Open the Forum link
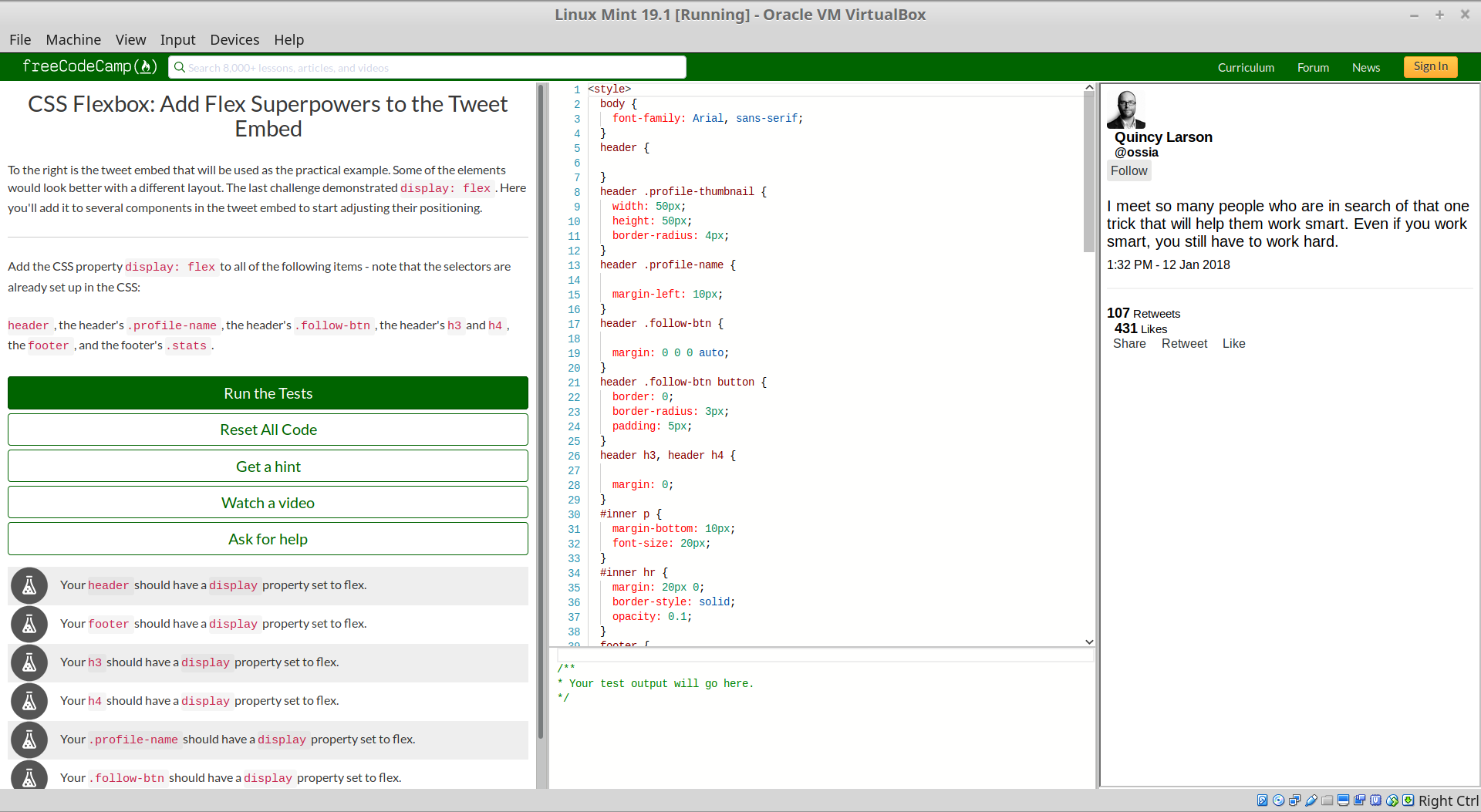This screenshot has width=1481, height=812. click(1313, 68)
